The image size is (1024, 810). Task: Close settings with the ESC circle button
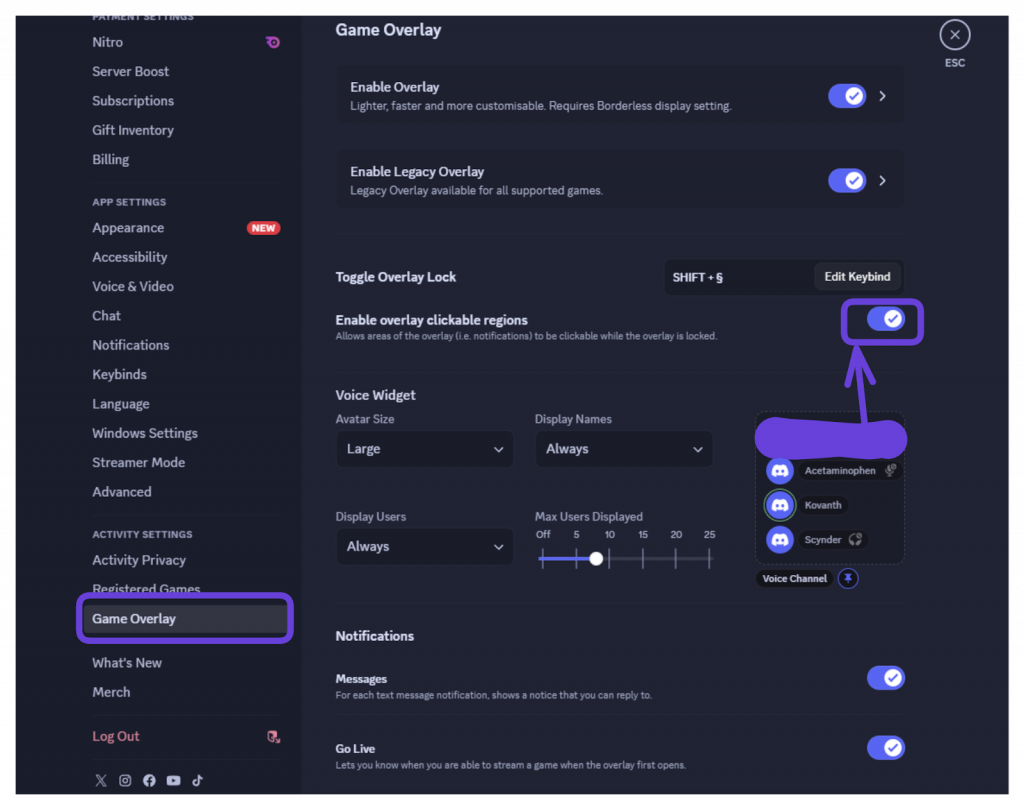coord(955,36)
